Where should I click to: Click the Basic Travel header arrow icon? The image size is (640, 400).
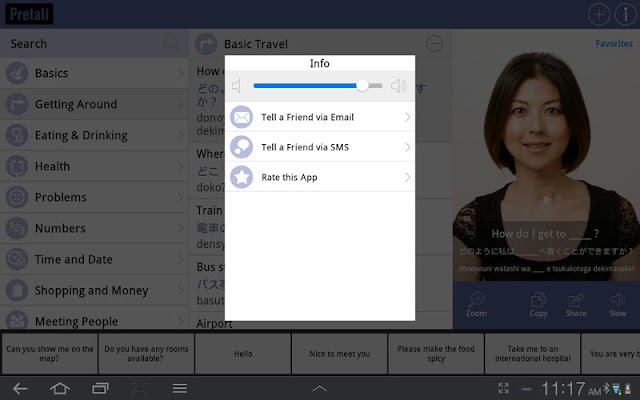click(206, 44)
